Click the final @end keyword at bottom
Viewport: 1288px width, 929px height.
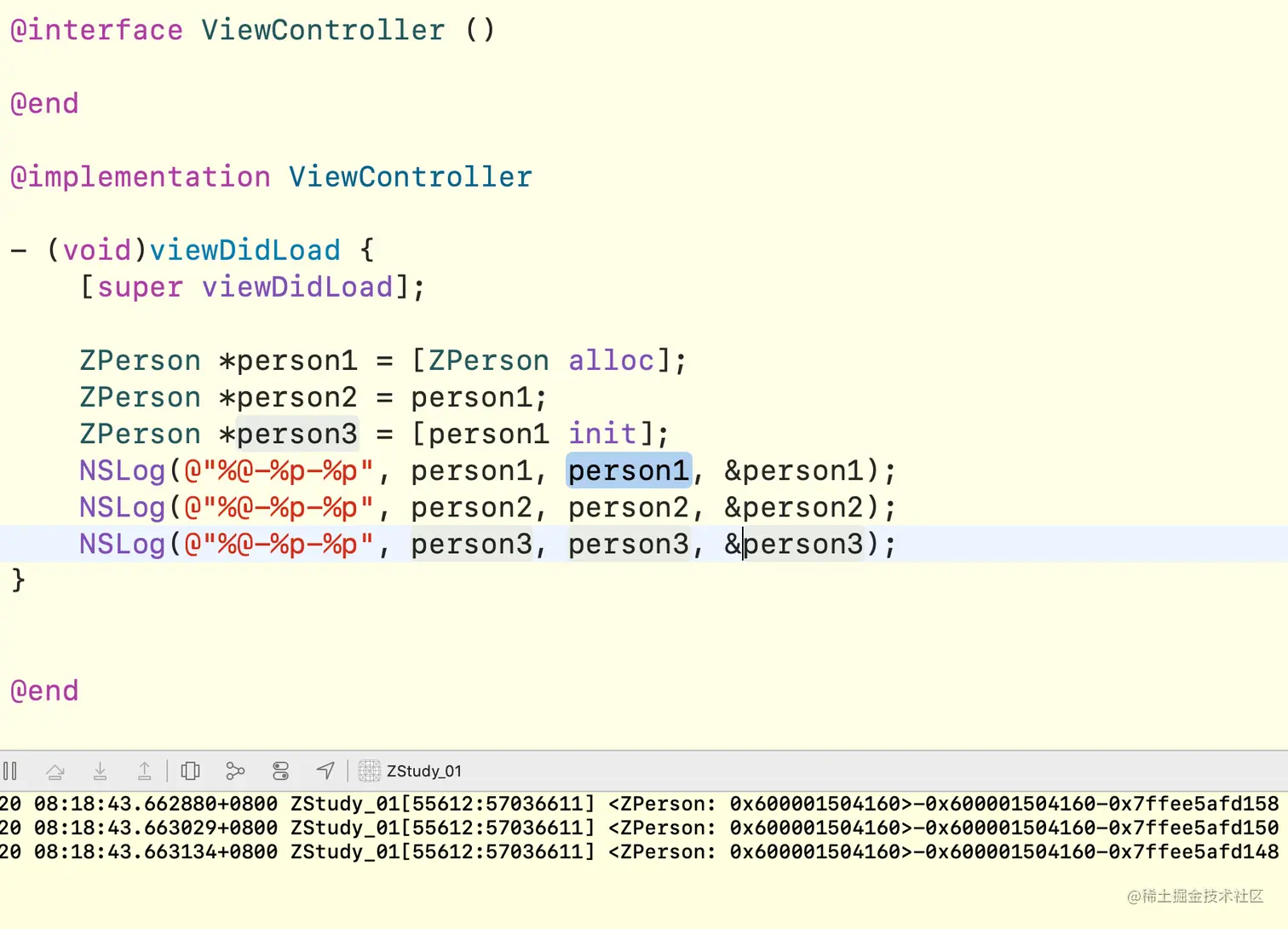click(44, 690)
